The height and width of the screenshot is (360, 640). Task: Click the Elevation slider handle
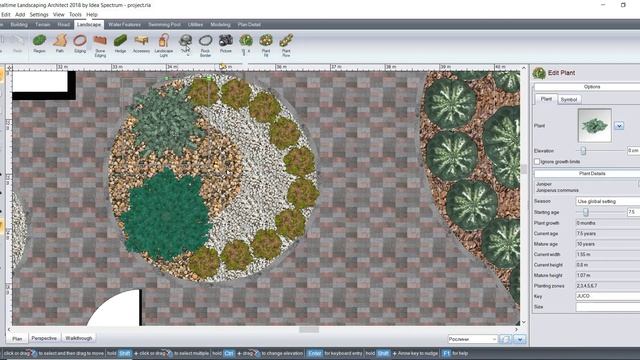pos(584,151)
